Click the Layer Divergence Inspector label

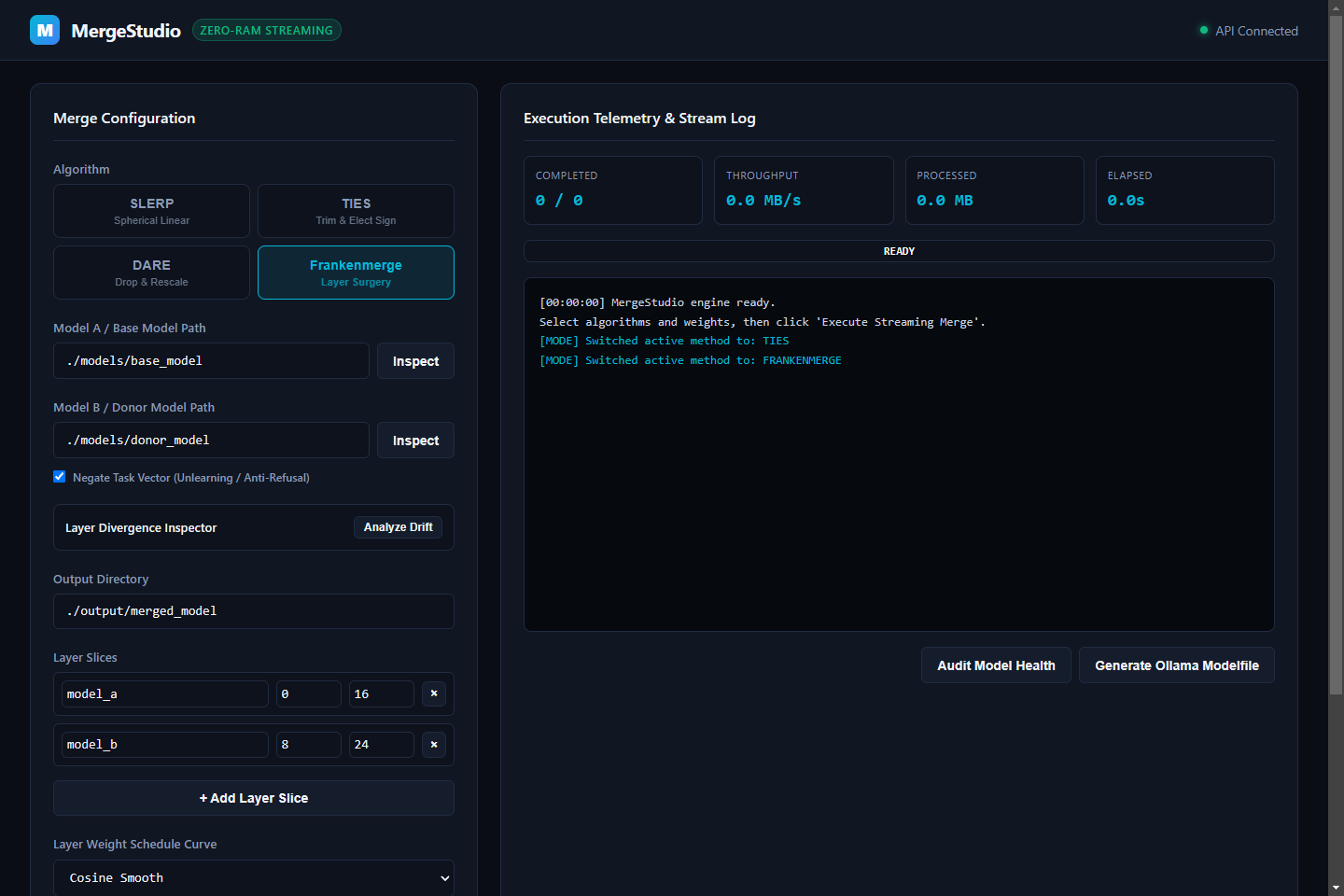pyautogui.click(x=141, y=528)
